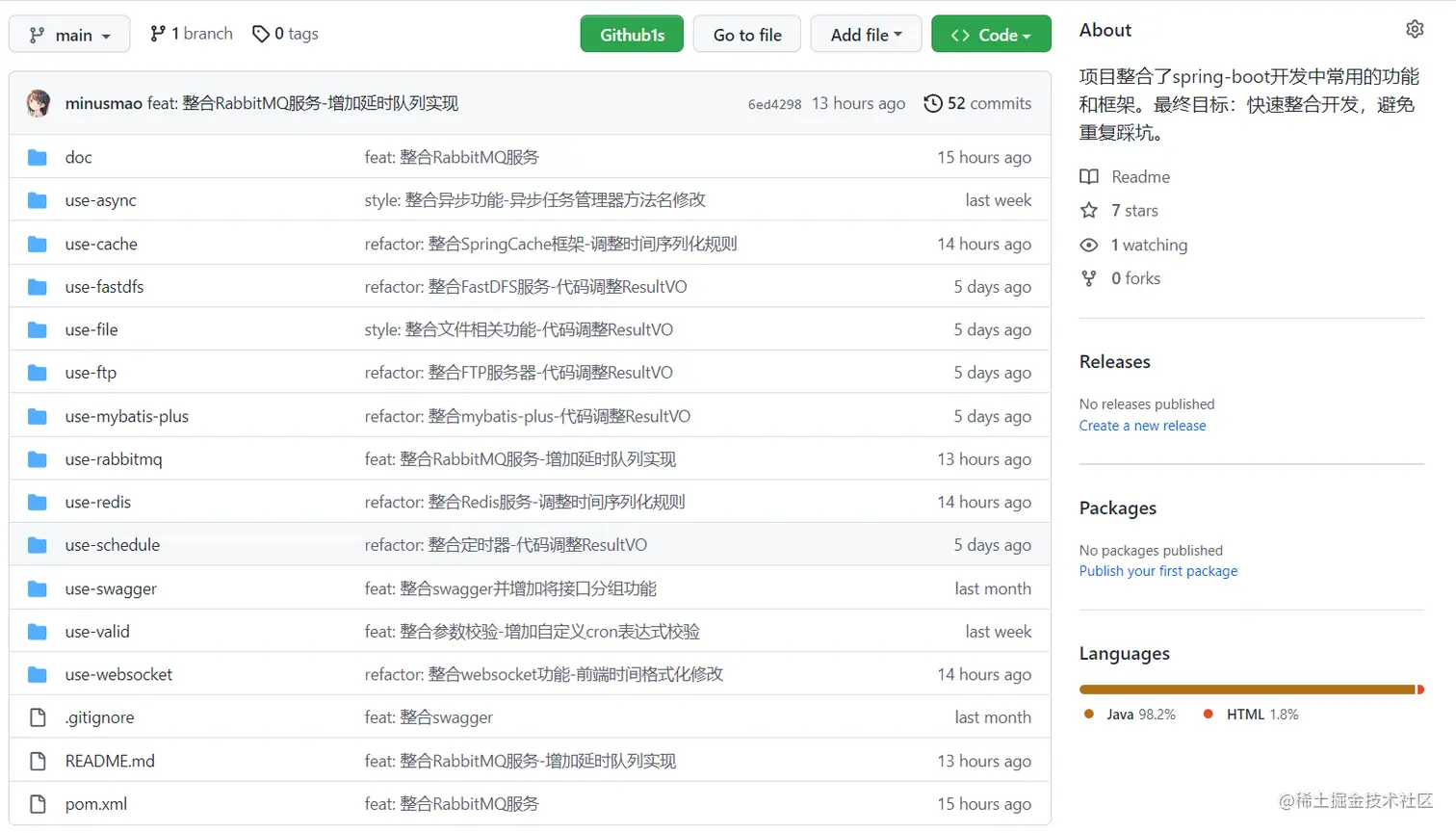Click the use-swagger folder icon
Image resolution: width=1456 pixels, height=833 pixels.
coord(38,588)
